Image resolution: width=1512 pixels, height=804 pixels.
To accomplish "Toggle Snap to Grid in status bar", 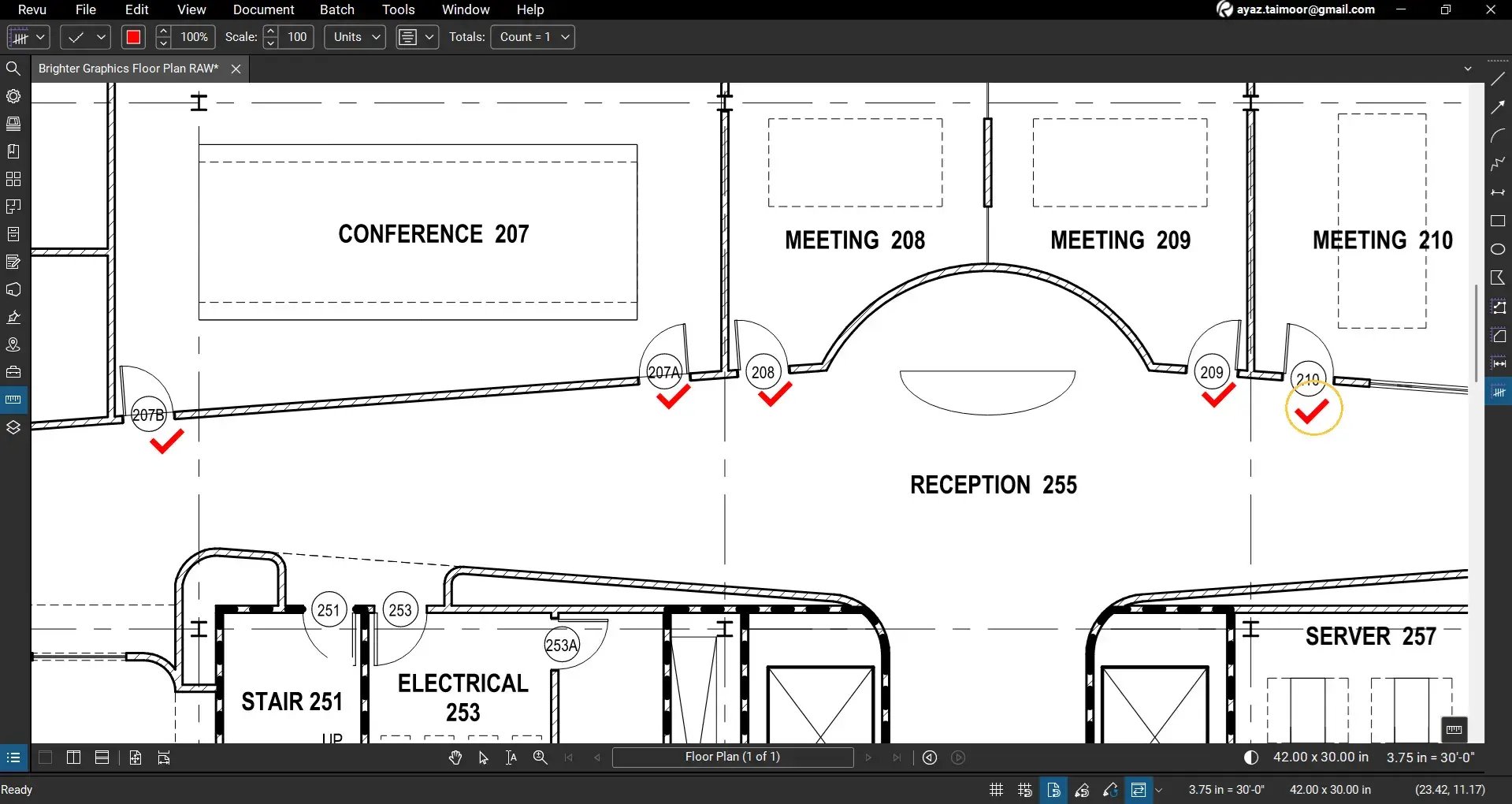I will 1025,790.
